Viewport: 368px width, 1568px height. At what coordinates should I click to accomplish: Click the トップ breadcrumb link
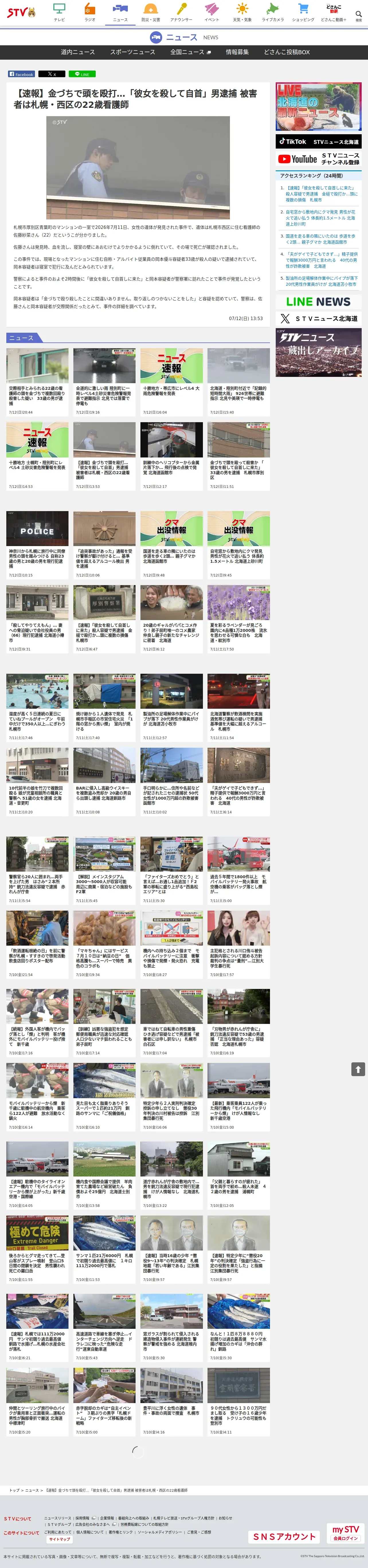(14, 1490)
